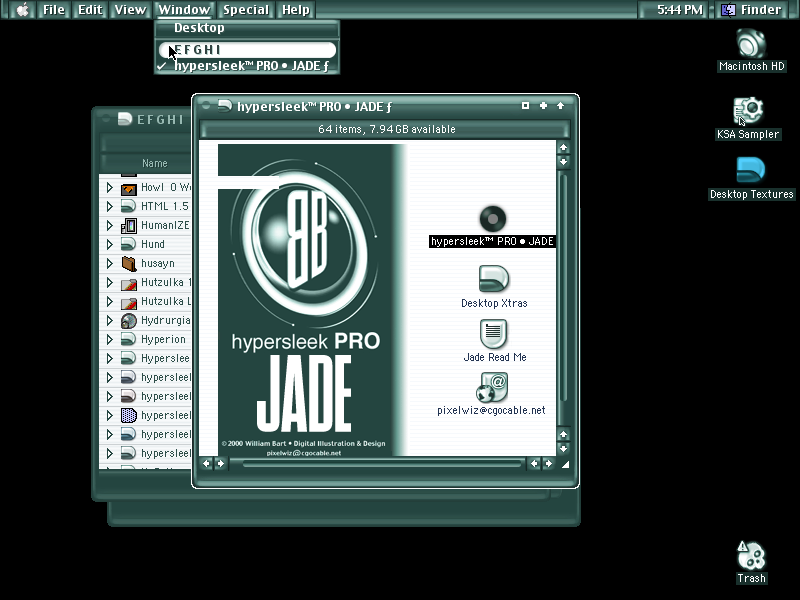The height and width of the screenshot is (600, 800).
Task: Click the Finder application menu icon
Action: (x=728, y=10)
